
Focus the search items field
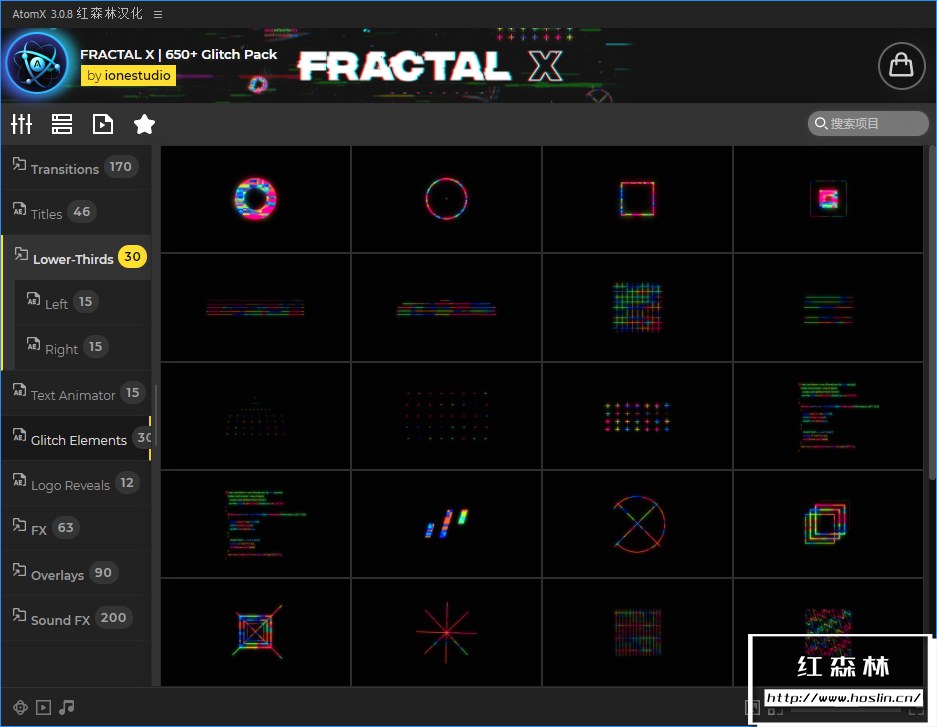tap(868, 124)
